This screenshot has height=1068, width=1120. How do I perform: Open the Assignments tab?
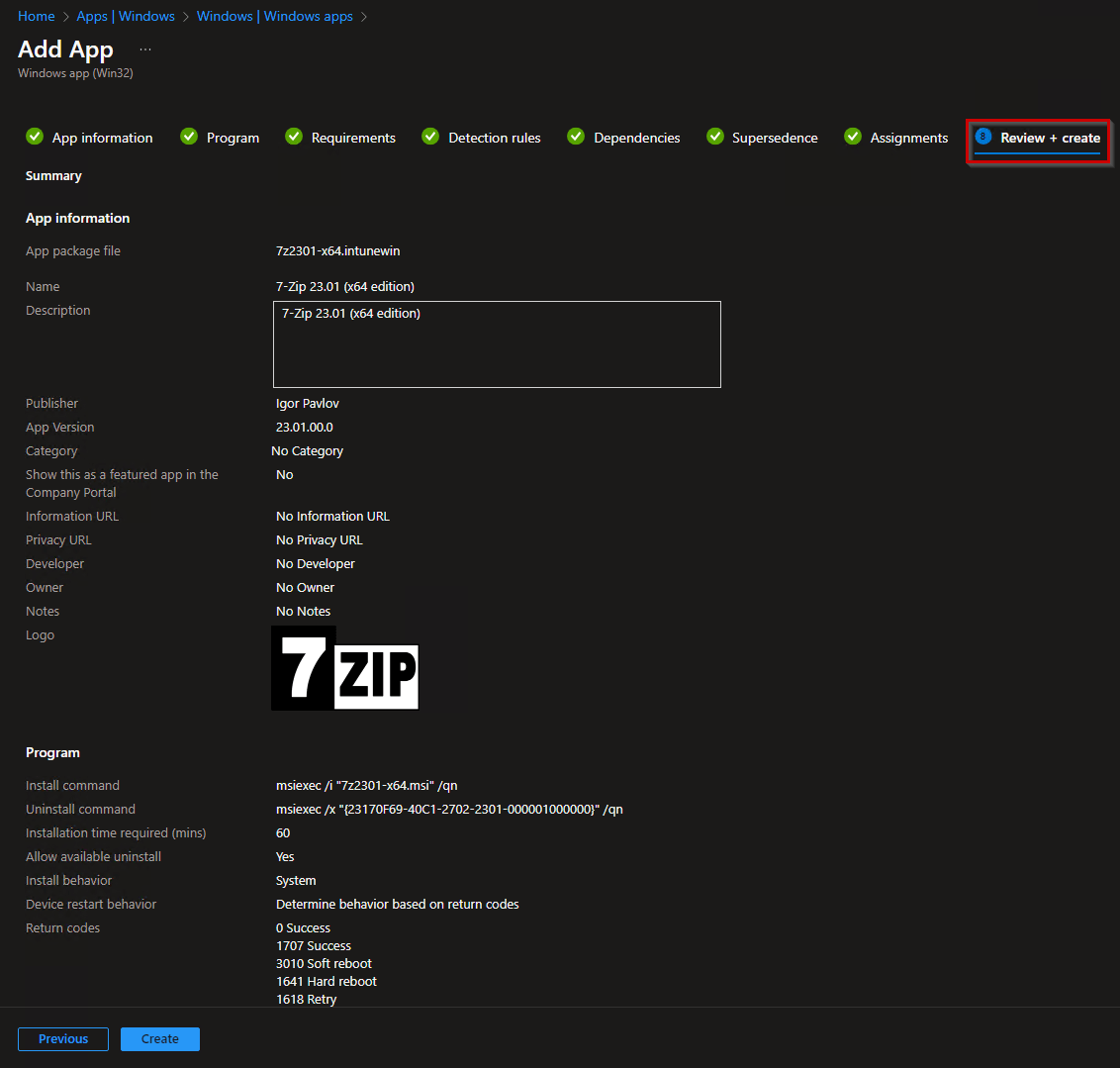(908, 138)
